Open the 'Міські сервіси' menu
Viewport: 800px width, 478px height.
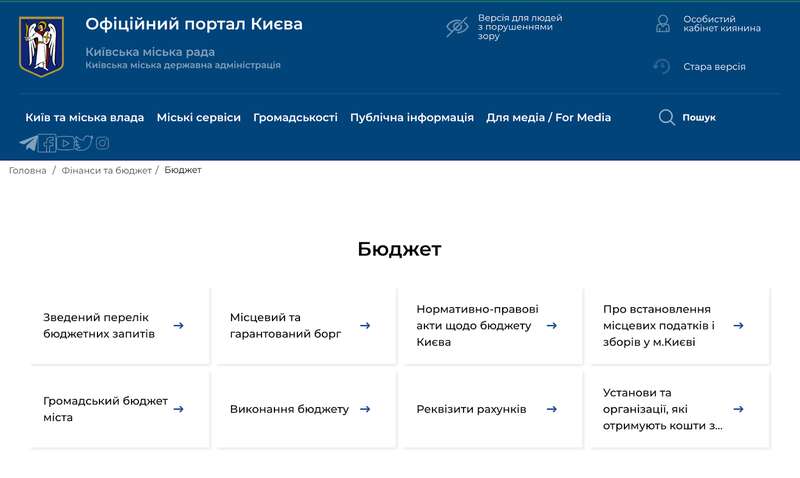tap(198, 117)
